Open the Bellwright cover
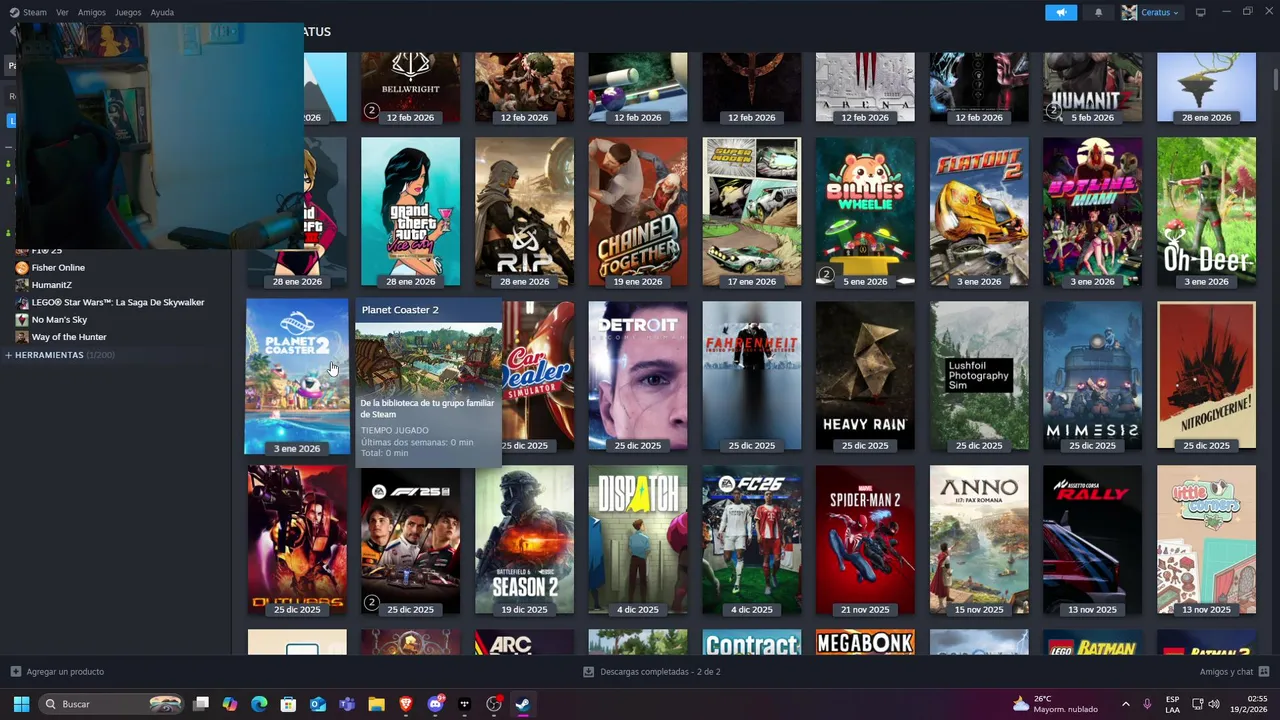The image size is (1280, 720). (410, 88)
